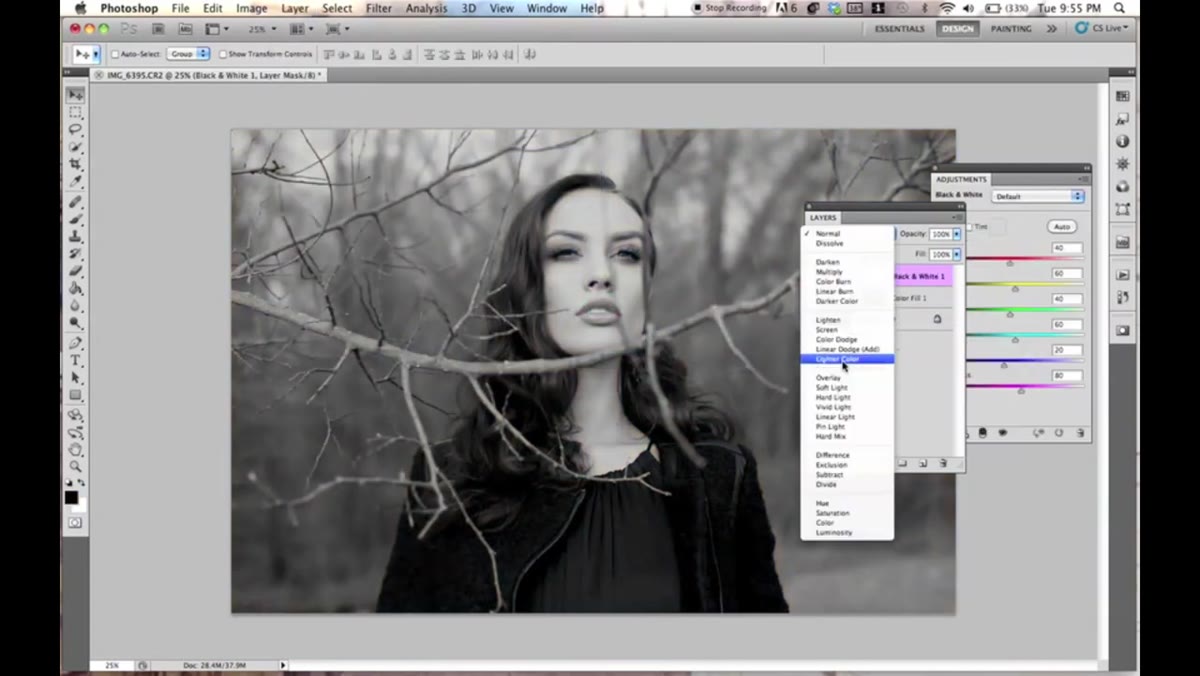Open the Apple menu
1200x676 pixels.
tap(79, 8)
